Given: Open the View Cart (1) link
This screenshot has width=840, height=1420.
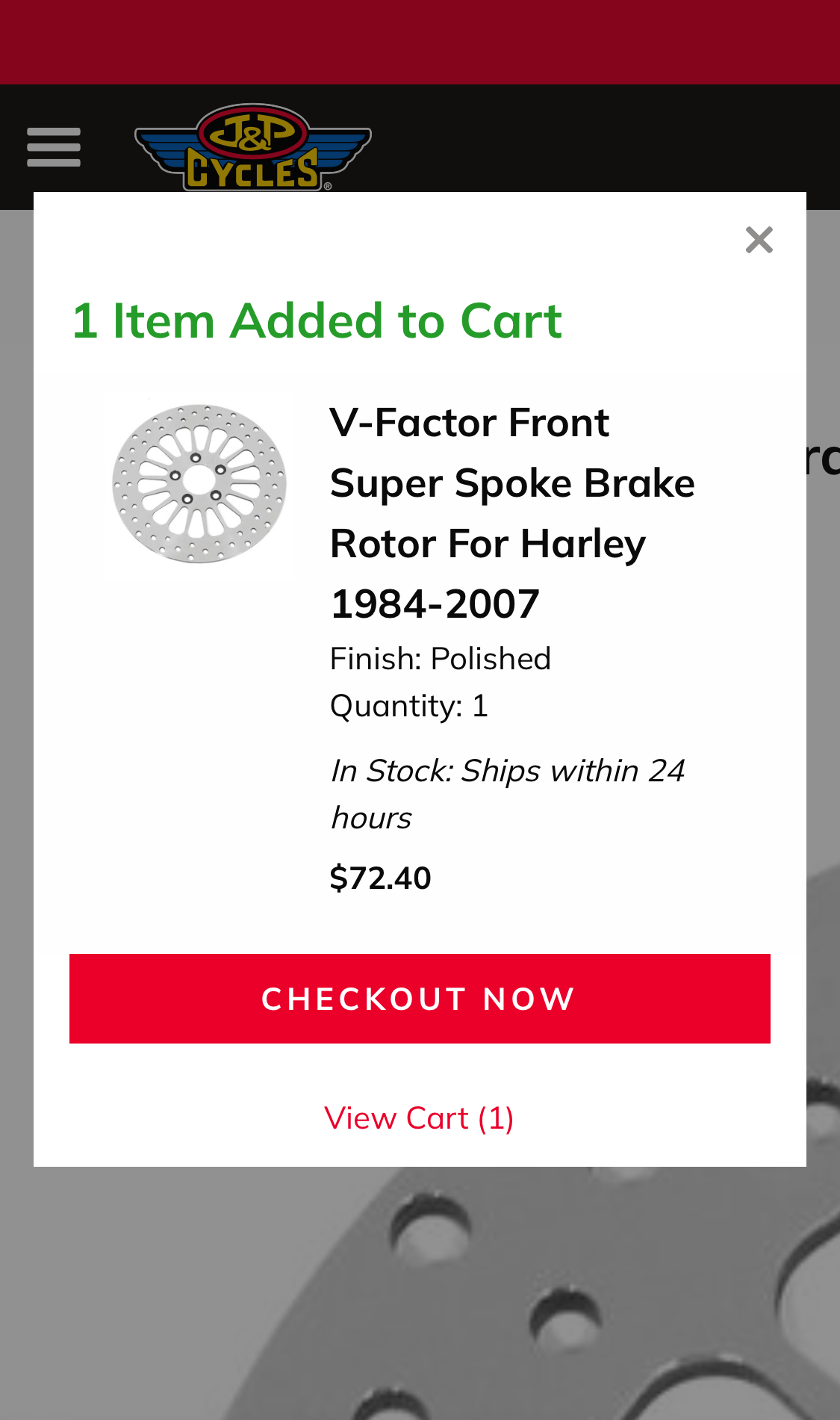Looking at the screenshot, I should click(x=419, y=1118).
